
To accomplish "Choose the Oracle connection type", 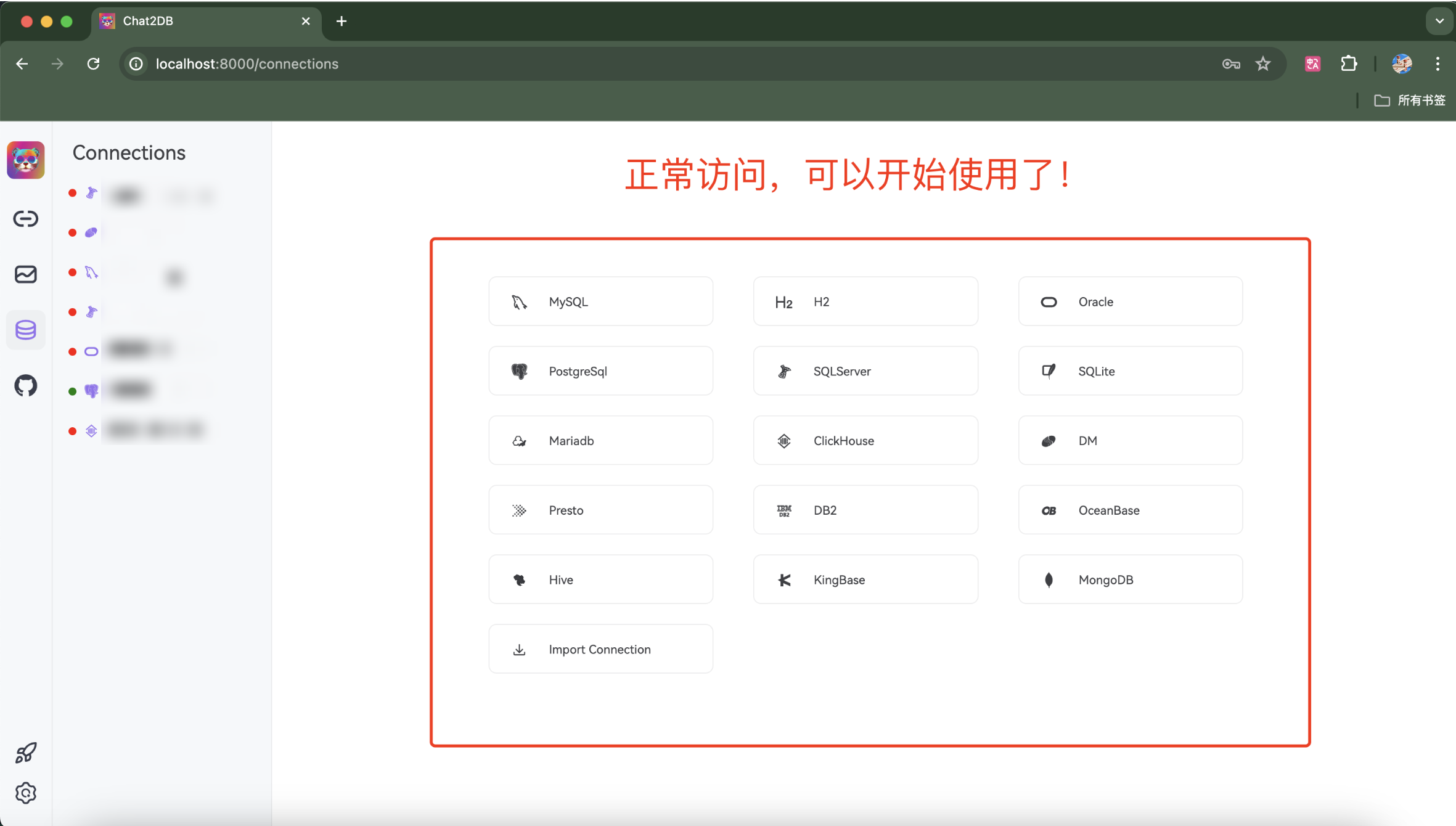I will click(1130, 301).
